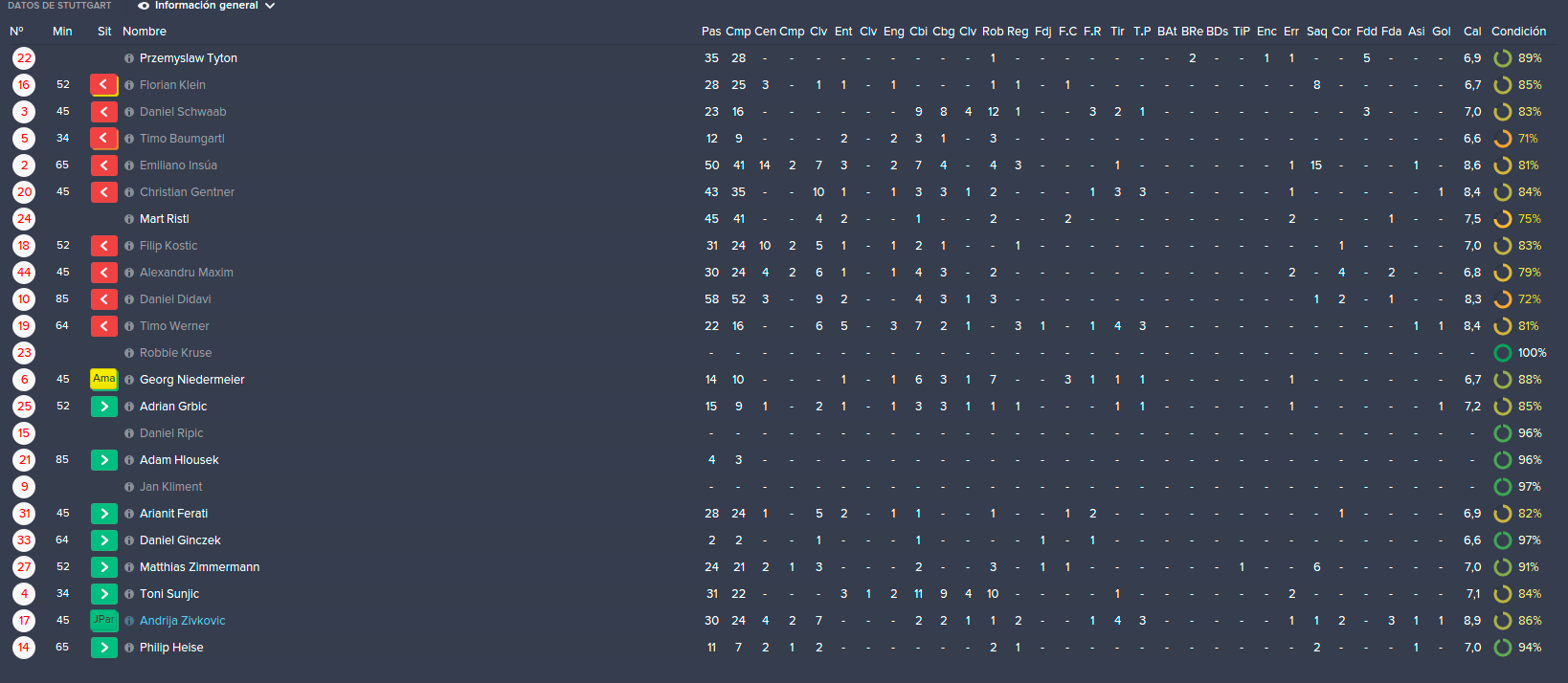
Task: Sort players by Nombre column header
Action: 145,32
